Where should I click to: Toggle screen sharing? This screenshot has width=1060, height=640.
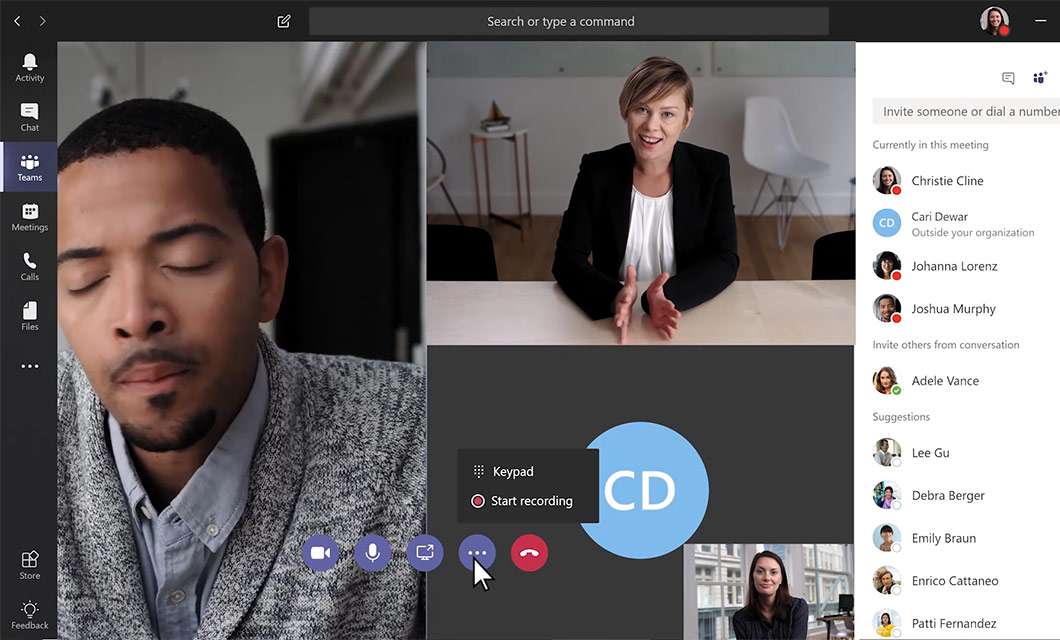click(x=425, y=552)
